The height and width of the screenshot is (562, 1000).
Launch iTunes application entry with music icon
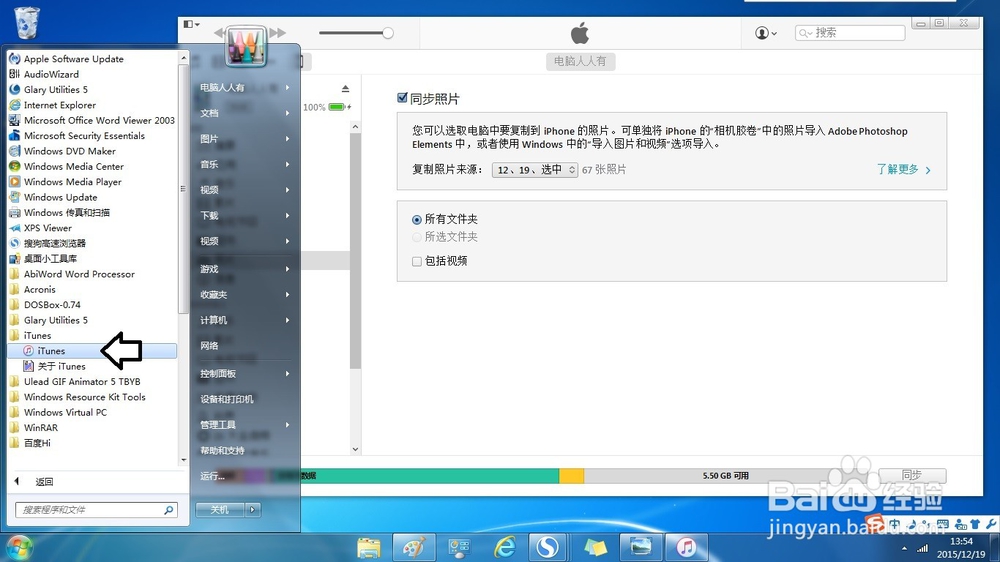(x=92, y=351)
